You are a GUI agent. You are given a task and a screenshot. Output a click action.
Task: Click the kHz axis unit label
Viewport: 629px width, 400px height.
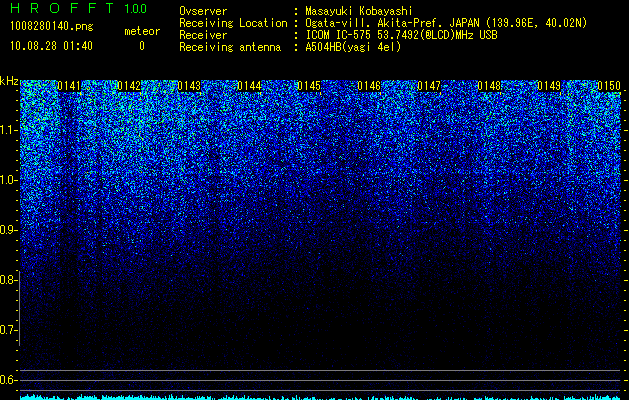pyautogui.click(x=9, y=81)
